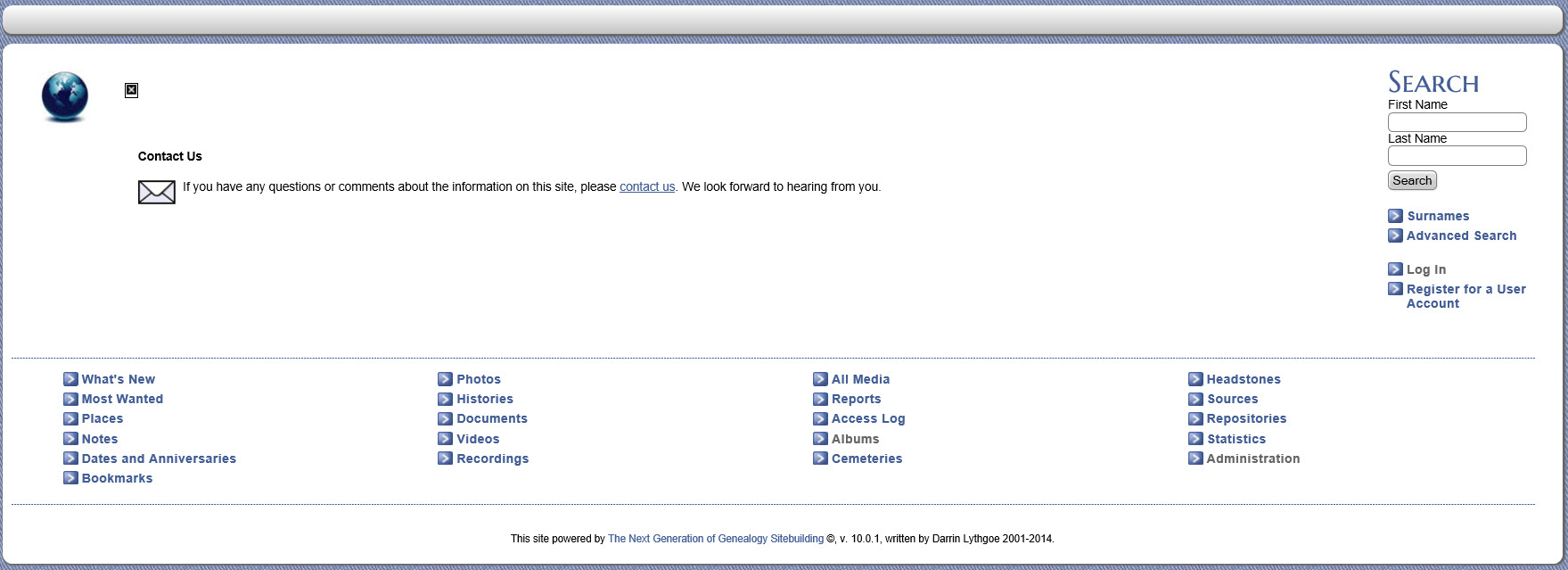1568x570 pixels.
Task: Visit the Statistics page
Action: coord(1236,439)
